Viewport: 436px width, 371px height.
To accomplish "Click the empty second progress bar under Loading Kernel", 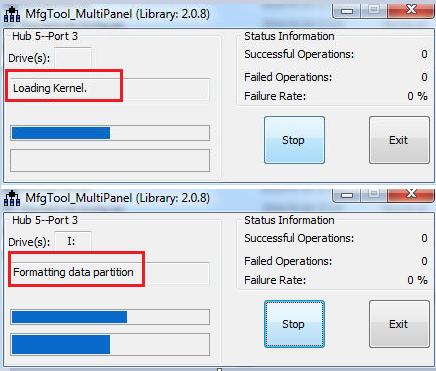I will pos(110,161).
